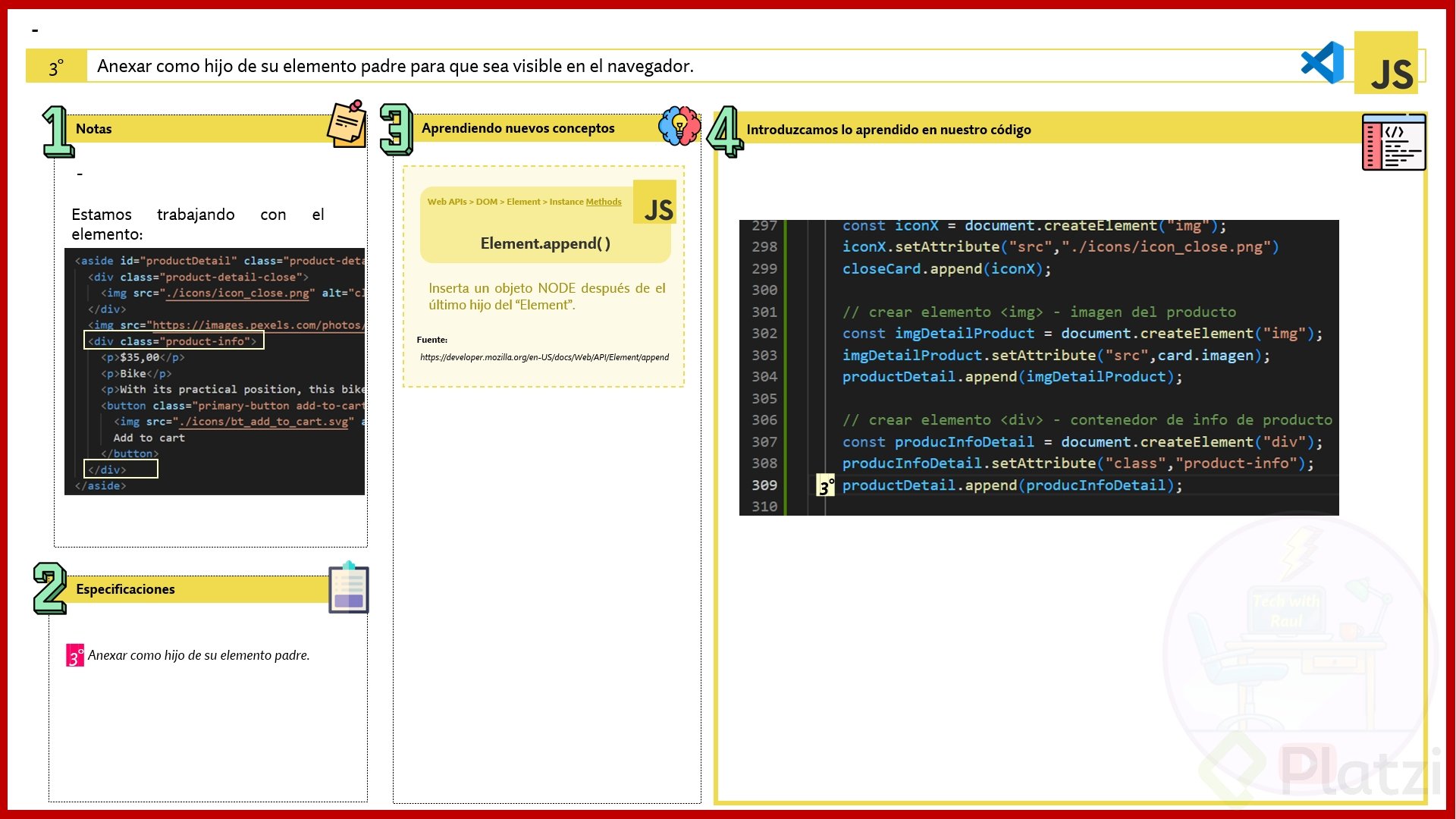Click the small JS badge on Element.append card
This screenshot has width=1456, height=819.
[x=655, y=202]
